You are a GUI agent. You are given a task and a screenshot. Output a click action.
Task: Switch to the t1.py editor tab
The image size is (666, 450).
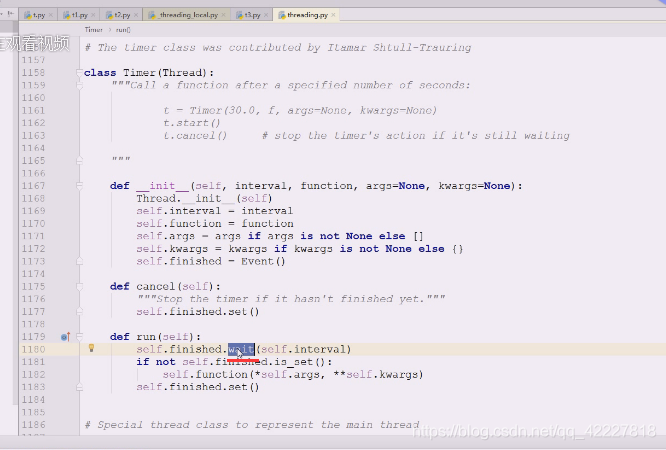click(79, 15)
